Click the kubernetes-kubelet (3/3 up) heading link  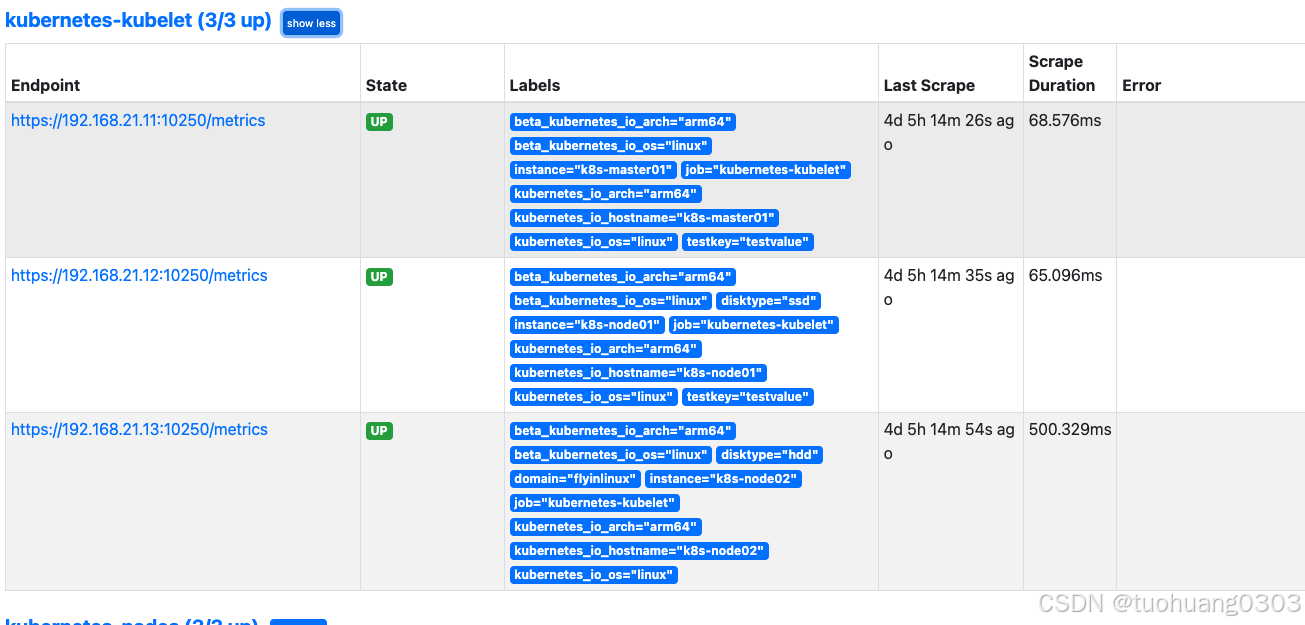[138, 21]
